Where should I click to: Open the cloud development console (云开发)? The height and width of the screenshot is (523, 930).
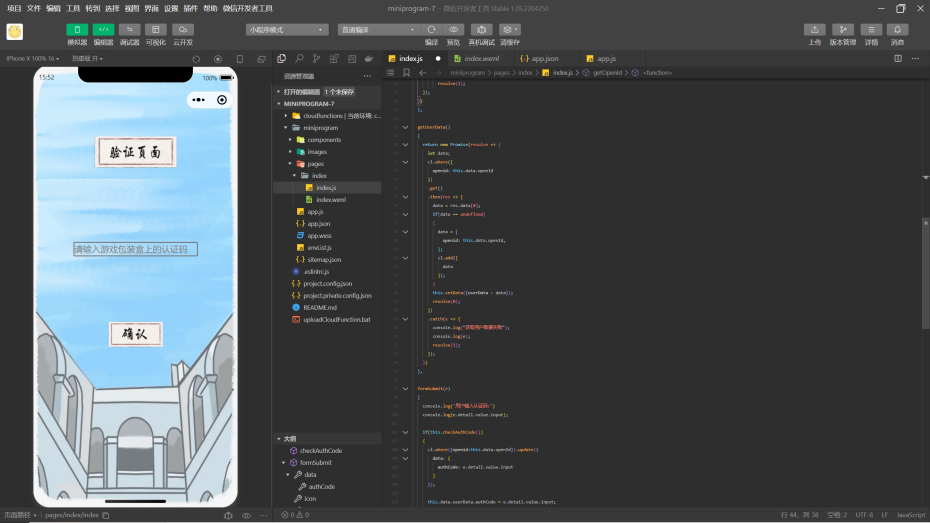pos(183,30)
